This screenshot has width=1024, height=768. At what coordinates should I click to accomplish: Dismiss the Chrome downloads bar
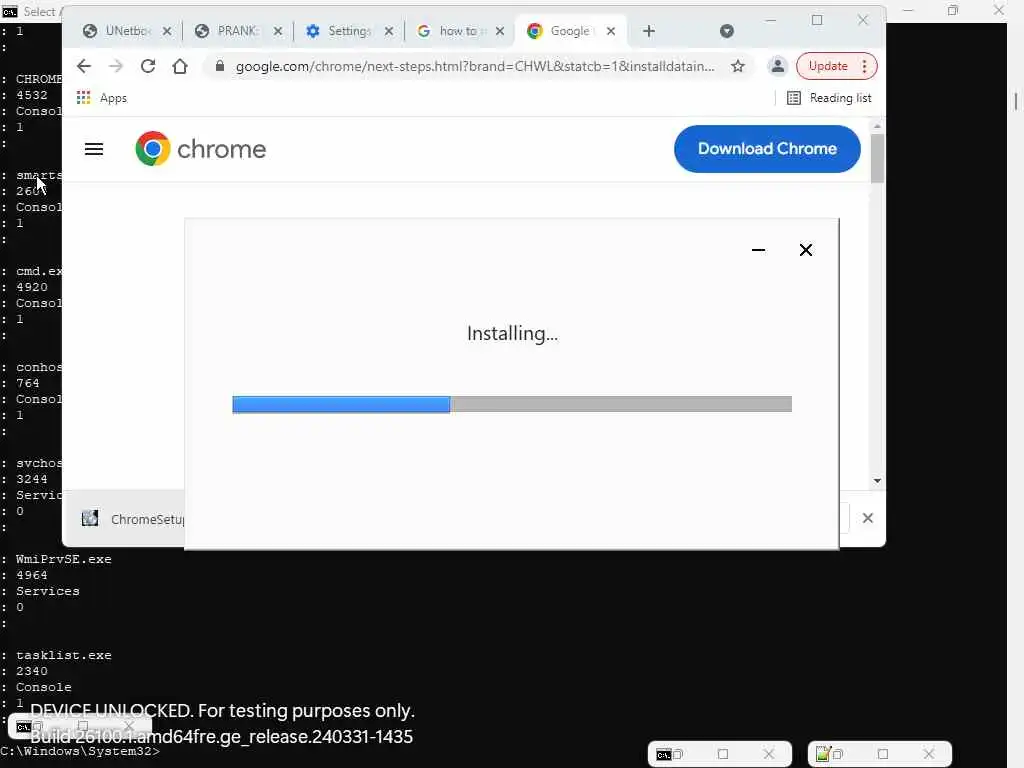coord(868,518)
